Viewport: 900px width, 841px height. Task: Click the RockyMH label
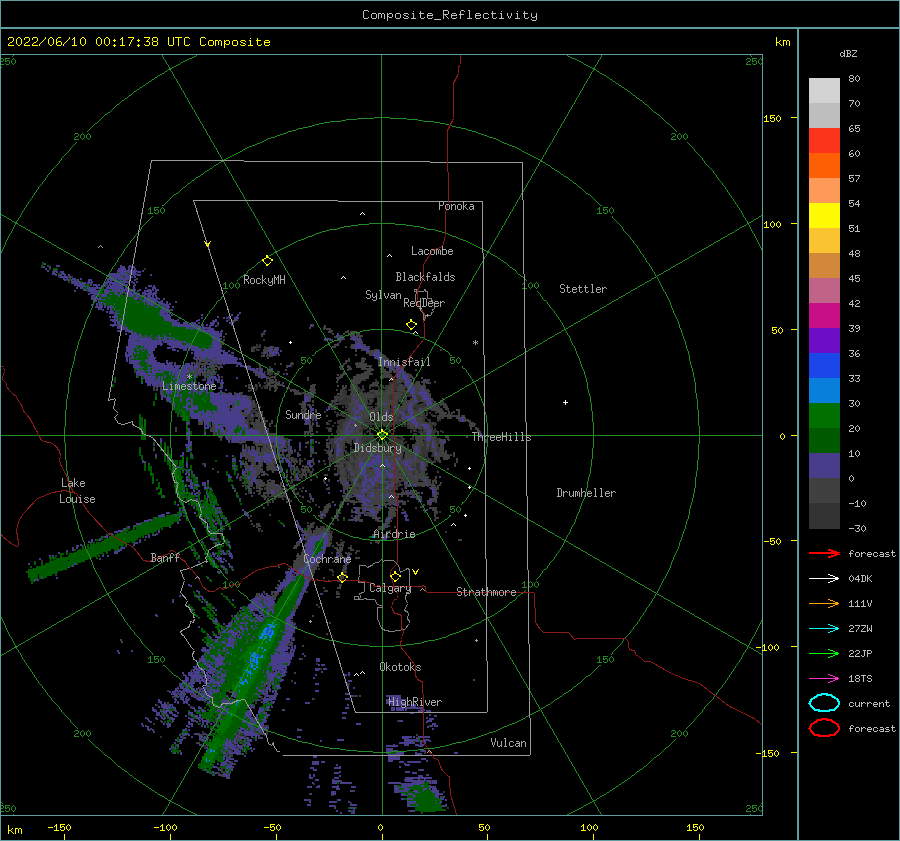pos(264,280)
